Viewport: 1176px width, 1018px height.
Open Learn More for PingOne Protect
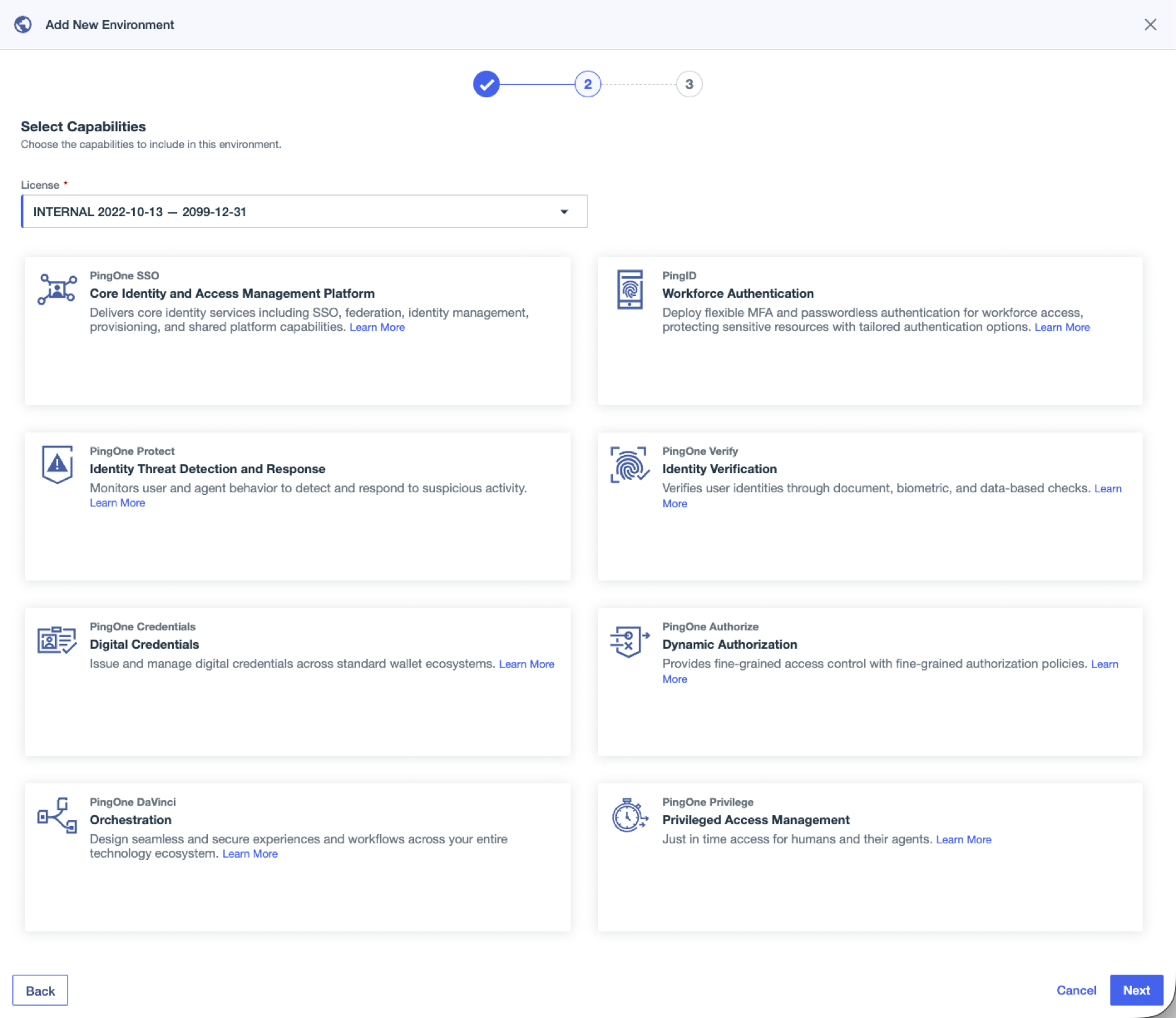pyautogui.click(x=117, y=503)
